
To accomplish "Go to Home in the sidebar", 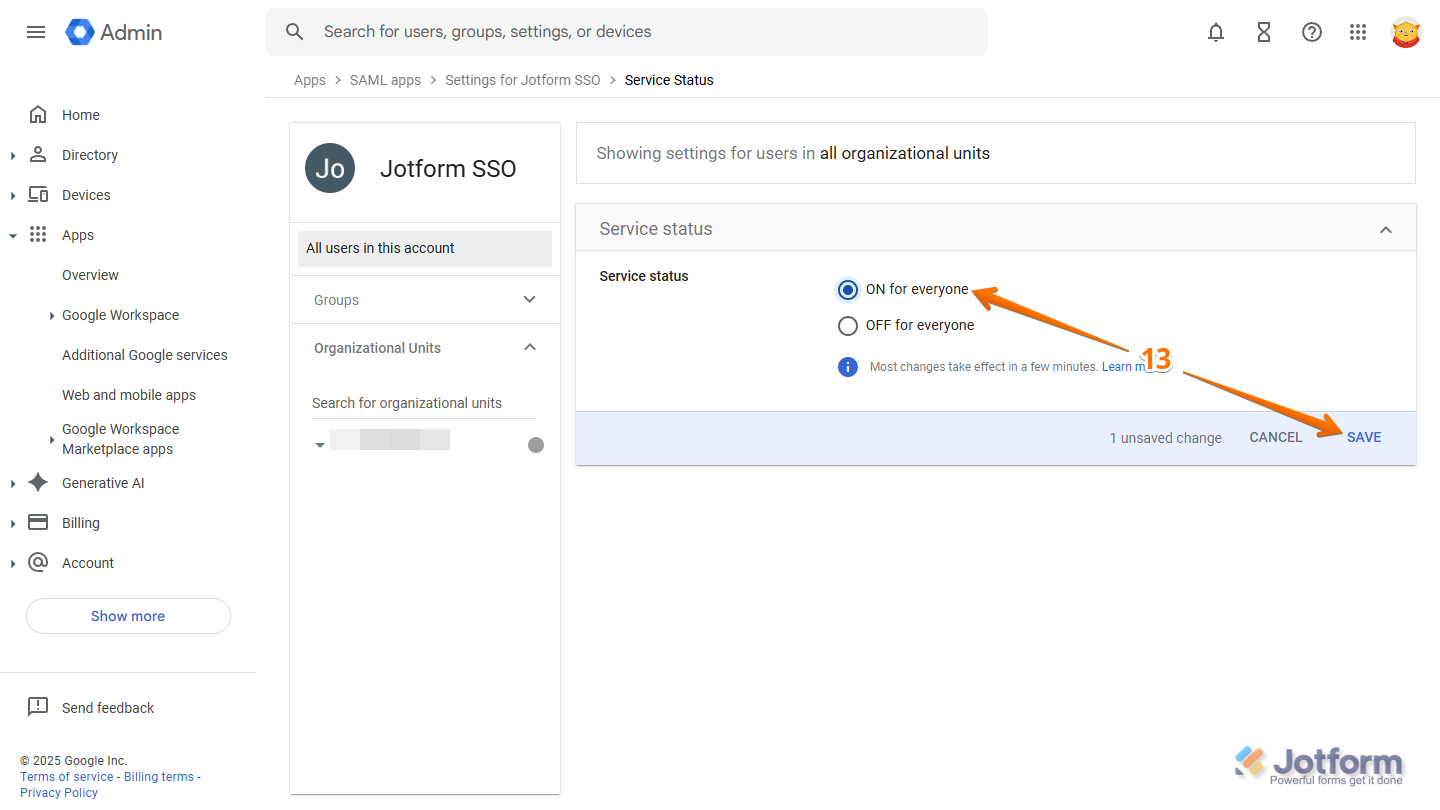I will [x=81, y=115].
